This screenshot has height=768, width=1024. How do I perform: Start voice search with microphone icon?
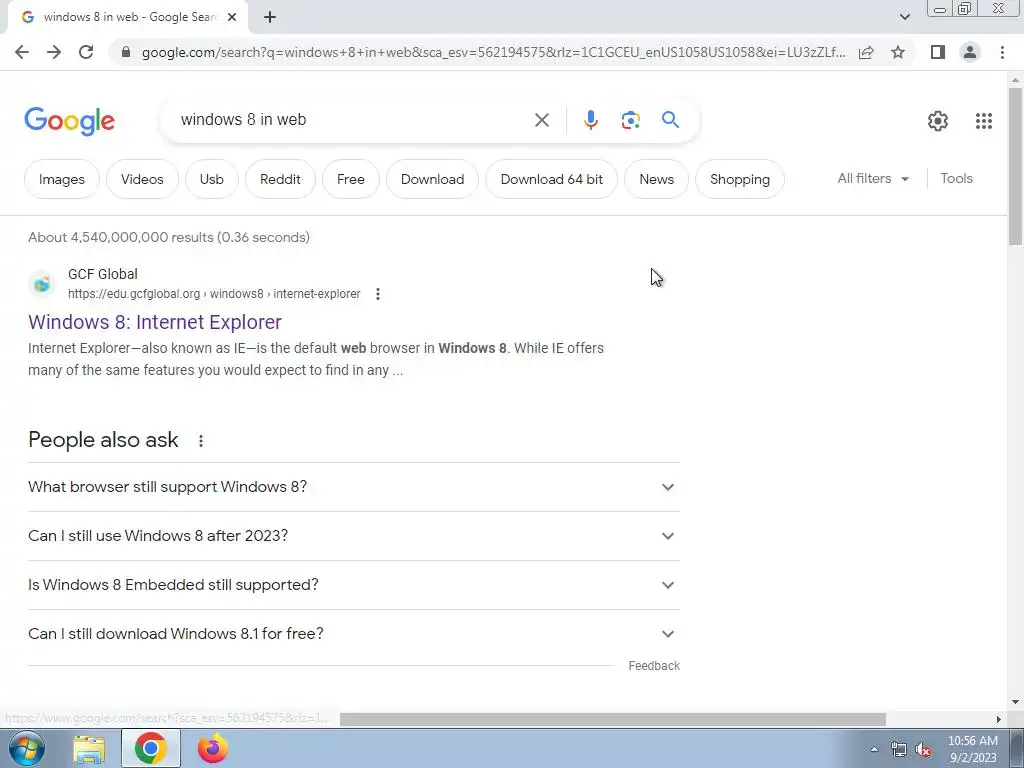pos(590,120)
